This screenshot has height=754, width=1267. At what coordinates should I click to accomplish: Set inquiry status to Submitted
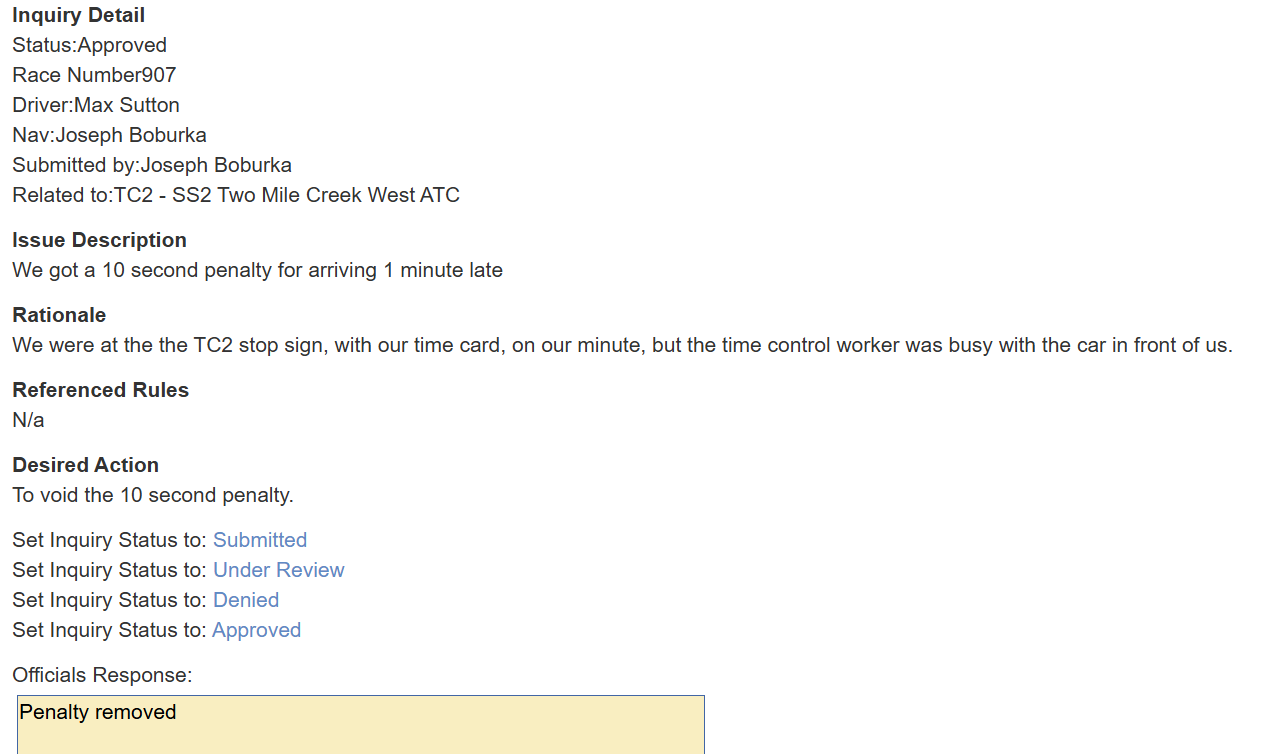(259, 540)
